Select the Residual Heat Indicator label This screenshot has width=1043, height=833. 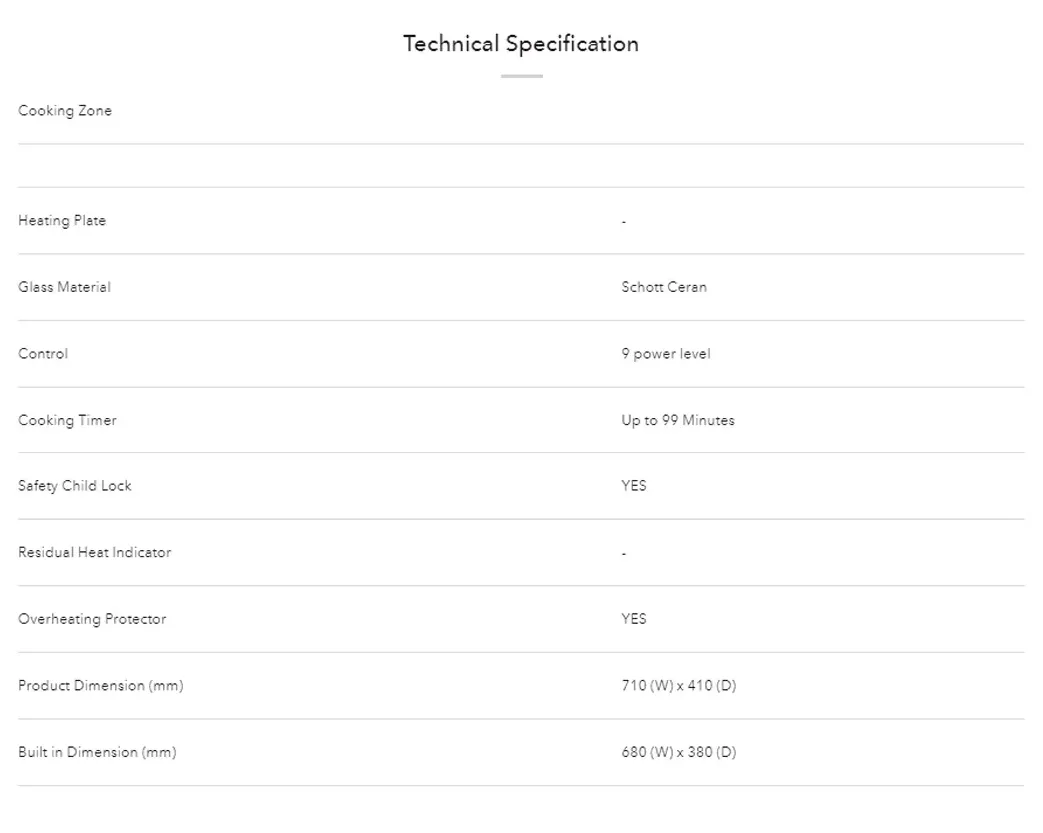[x=94, y=553]
